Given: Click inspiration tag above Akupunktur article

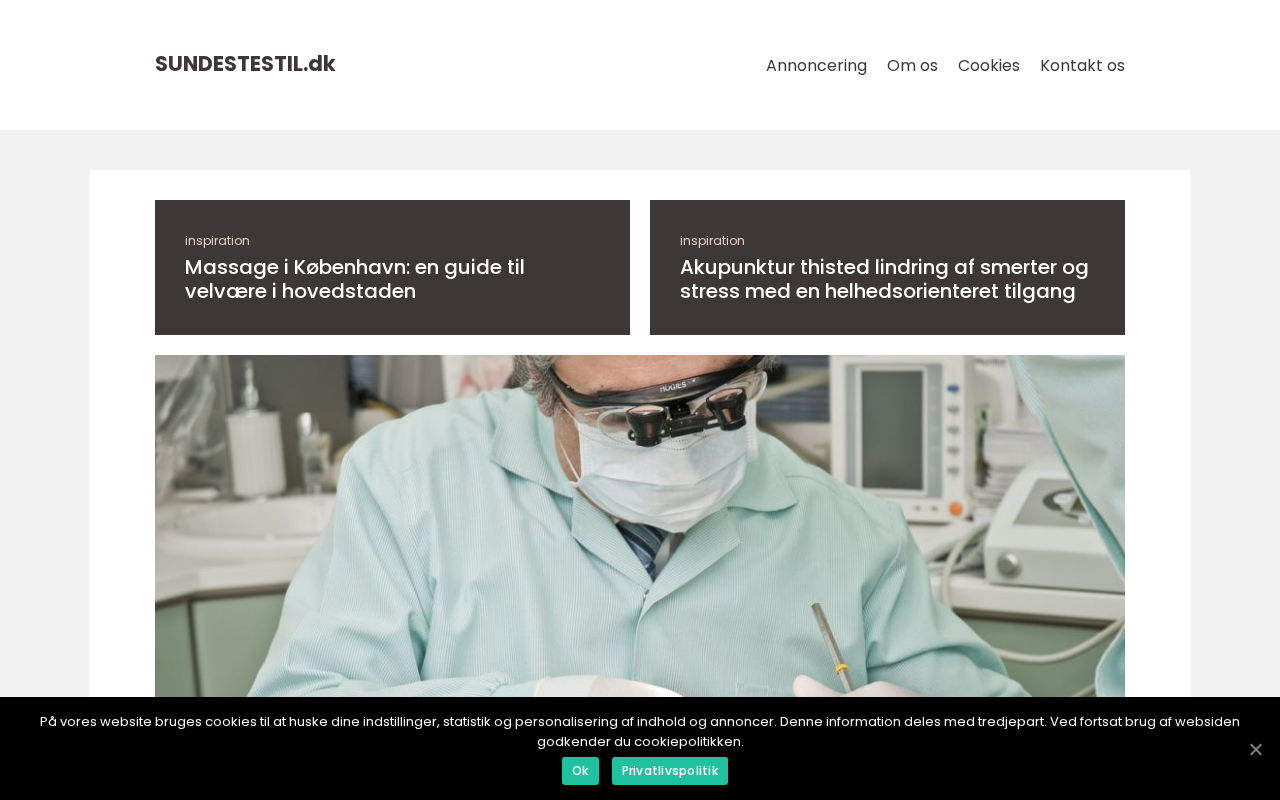Looking at the screenshot, I should (712, 241).
